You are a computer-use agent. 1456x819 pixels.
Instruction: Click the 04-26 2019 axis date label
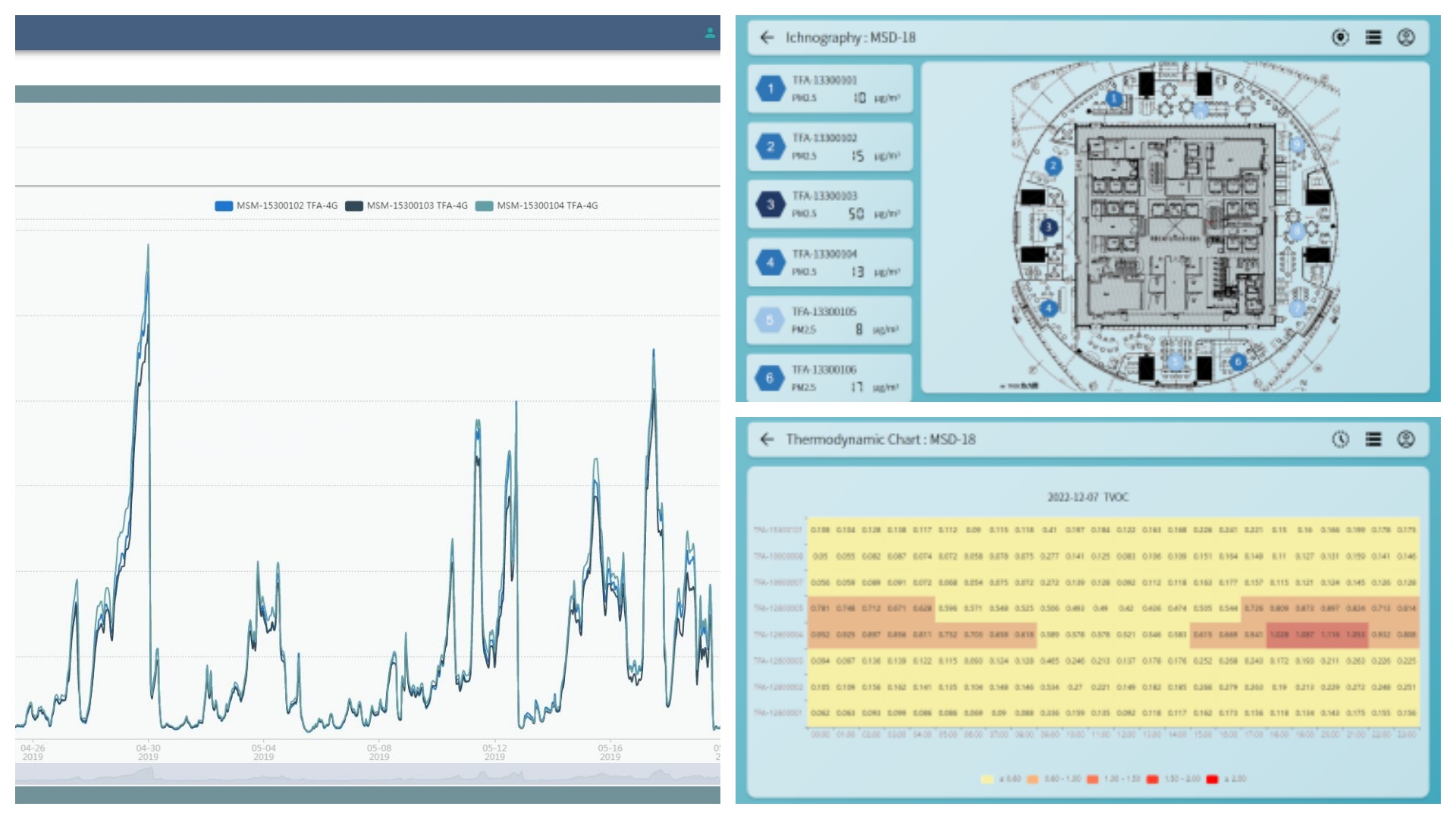[x=33, y=752]
